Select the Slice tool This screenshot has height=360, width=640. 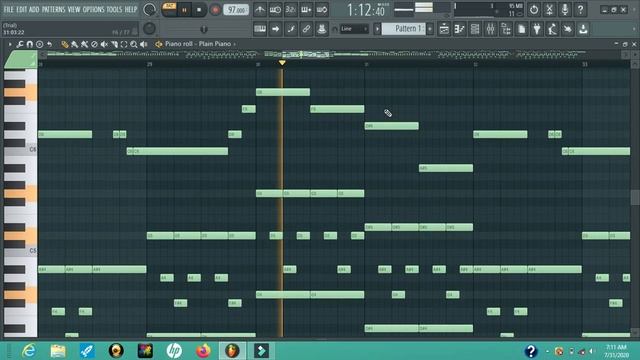[x=114, y=44]
